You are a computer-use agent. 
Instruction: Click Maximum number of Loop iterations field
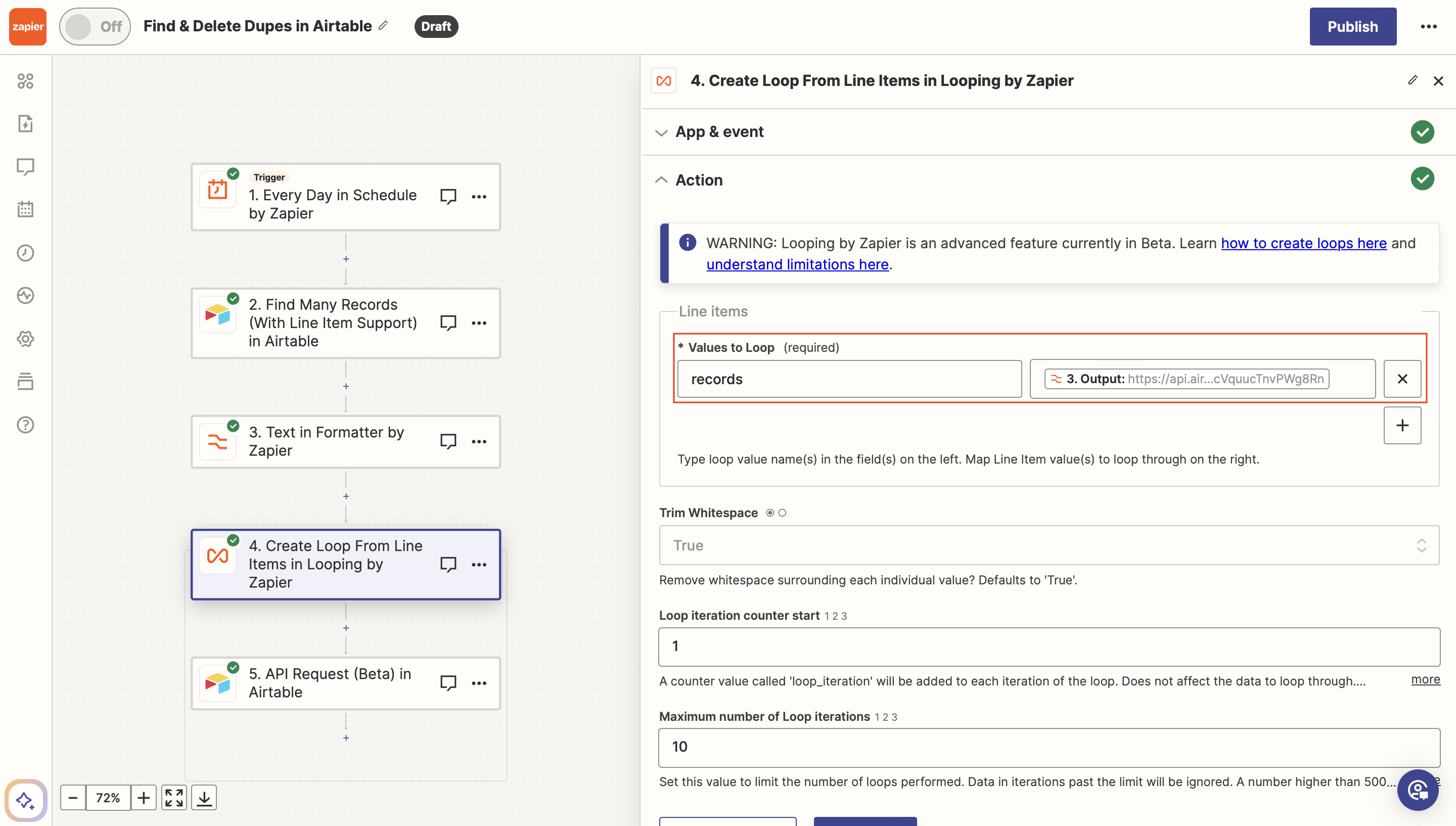(1048, 747)
